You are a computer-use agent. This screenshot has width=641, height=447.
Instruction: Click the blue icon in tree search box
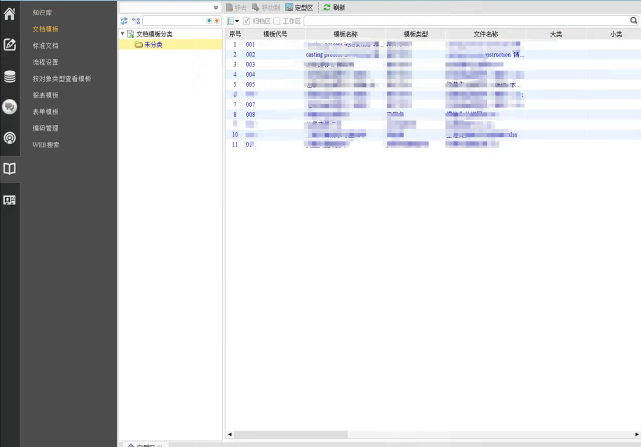[209, 20]
